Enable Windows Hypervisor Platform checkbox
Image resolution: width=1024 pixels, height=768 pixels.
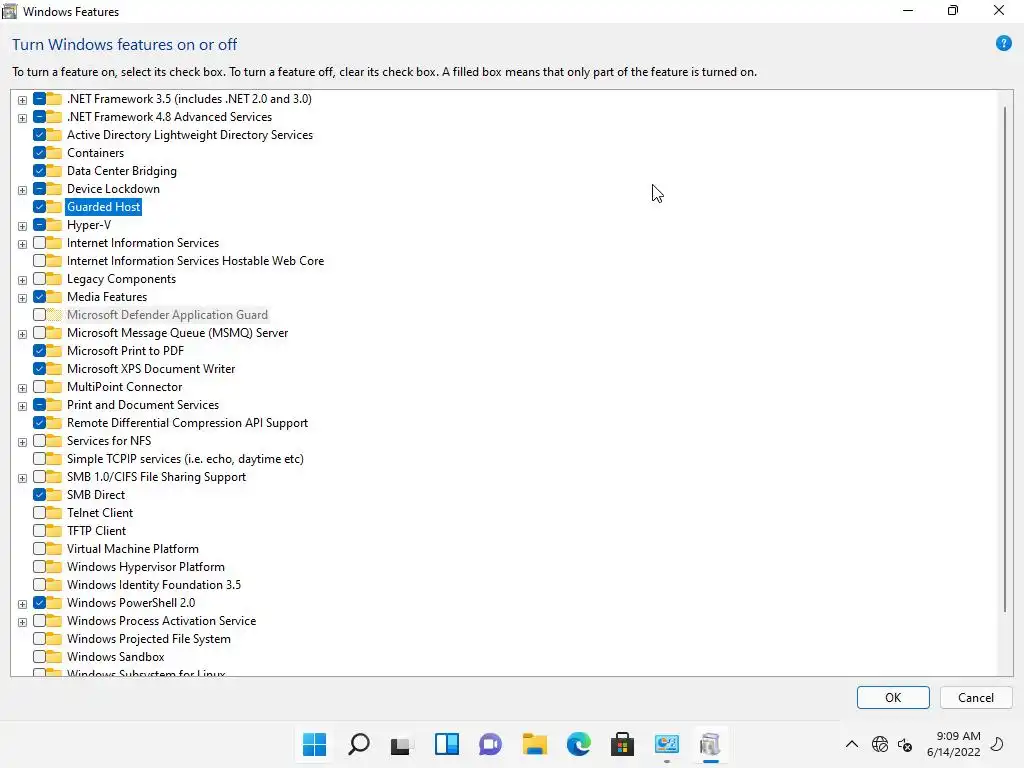(39, 566)
